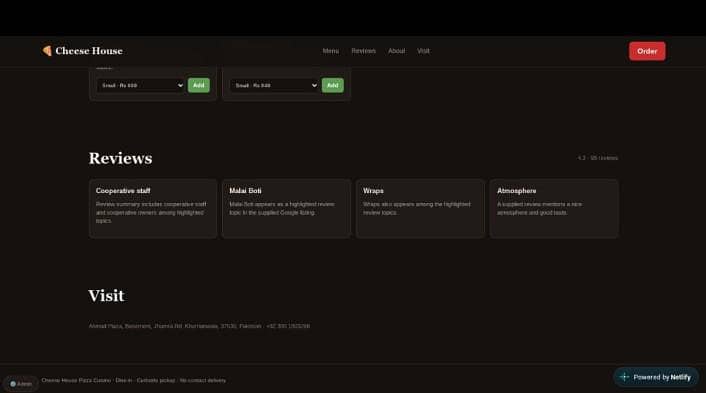Click the red Order button
Image resolution: width=706 pixels, height=393 pixels.
coord(647,51)
